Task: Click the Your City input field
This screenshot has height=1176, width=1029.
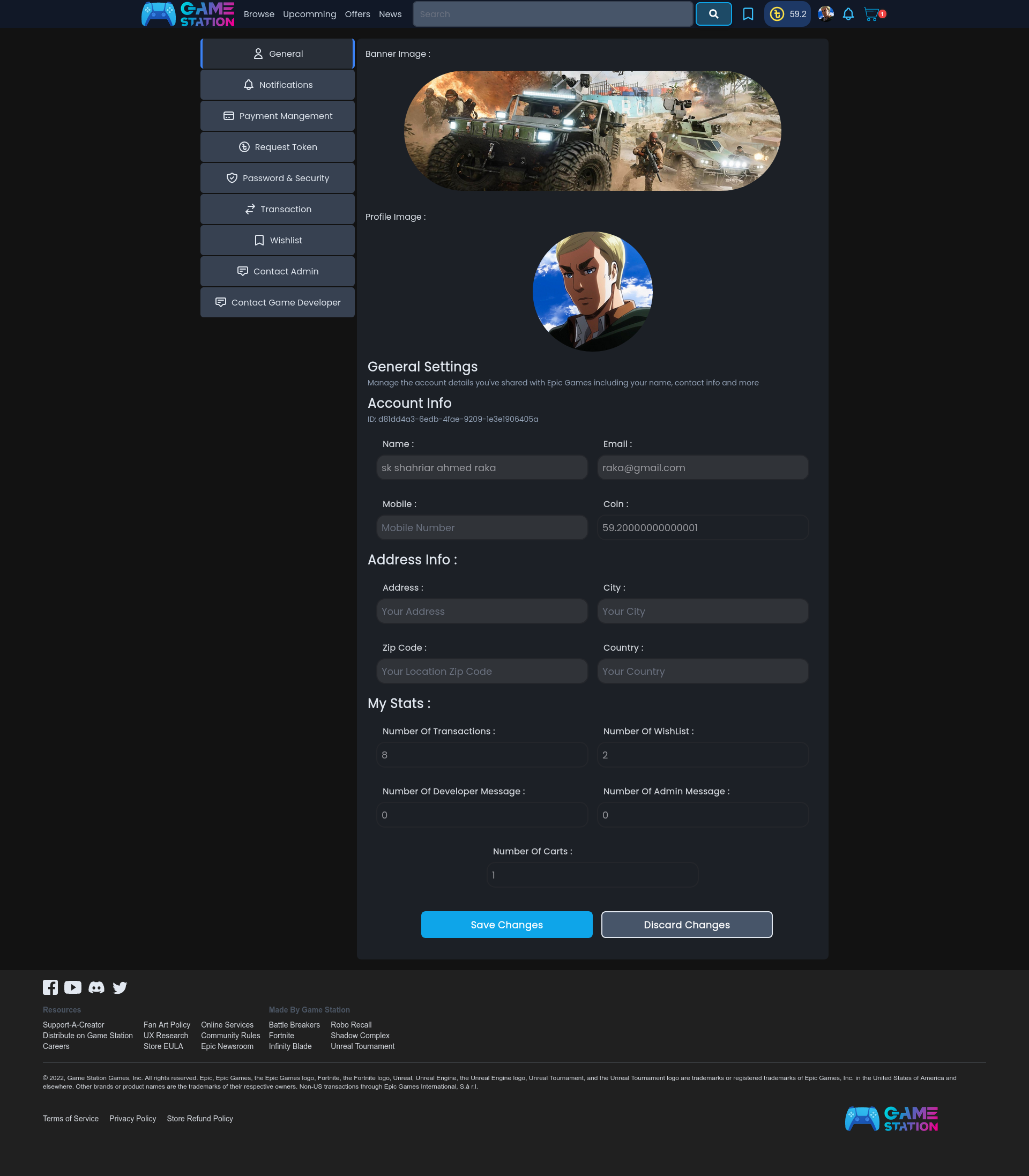Action: tap(703, 611)
